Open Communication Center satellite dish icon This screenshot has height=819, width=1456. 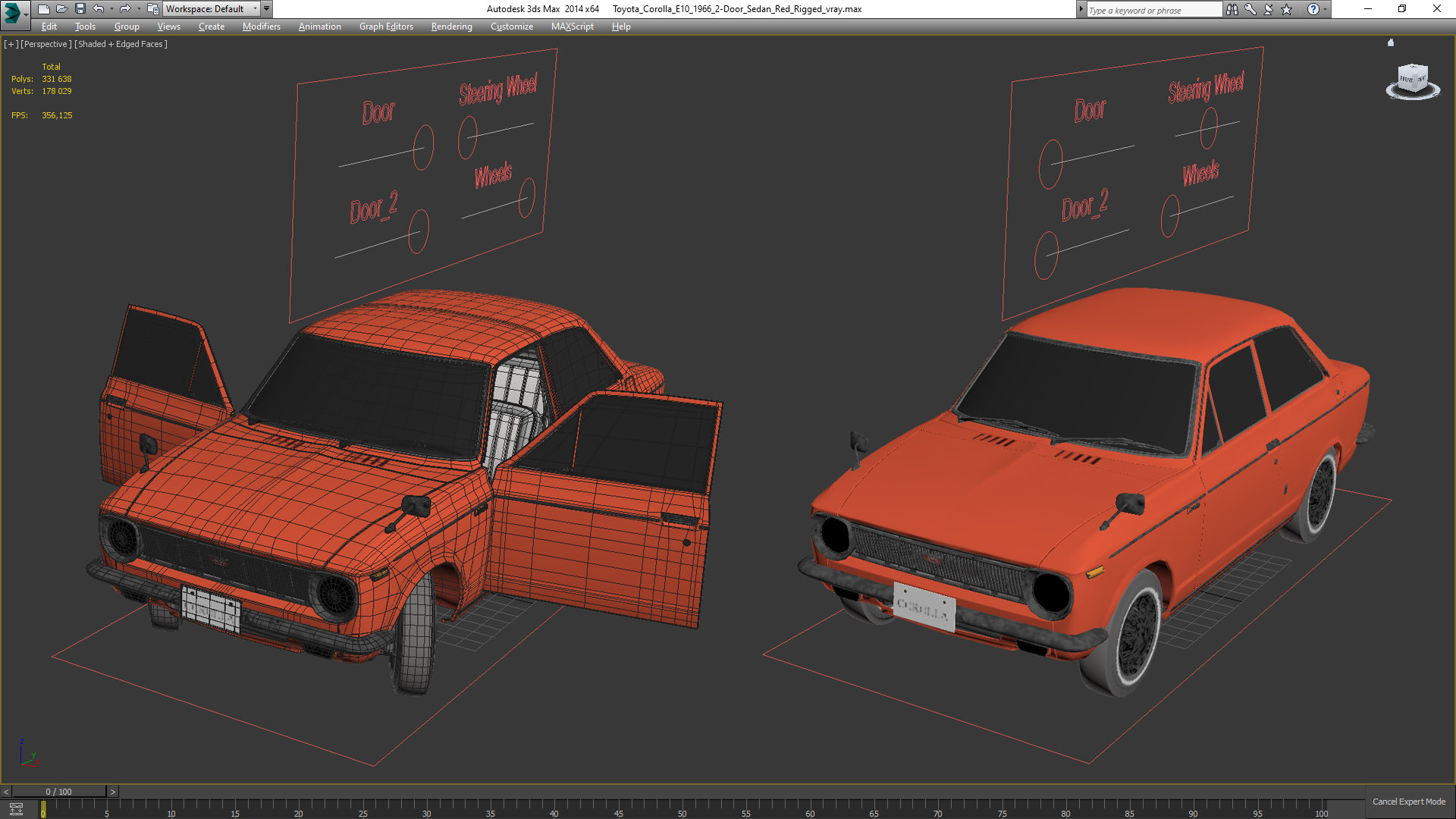tap(1269, 9)
